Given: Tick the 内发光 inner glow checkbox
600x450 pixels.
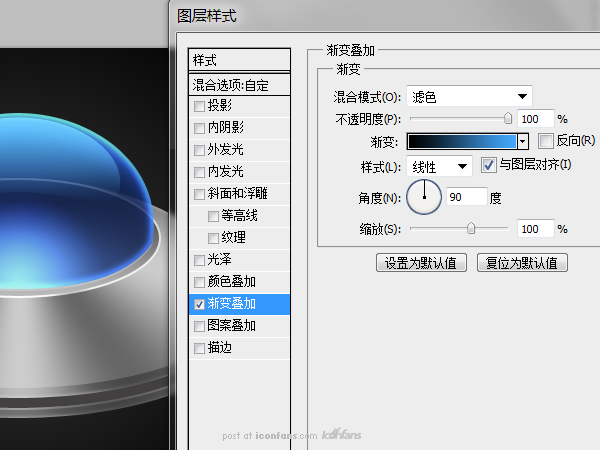Looking at the screenshot, I should (x=199, y=172).
